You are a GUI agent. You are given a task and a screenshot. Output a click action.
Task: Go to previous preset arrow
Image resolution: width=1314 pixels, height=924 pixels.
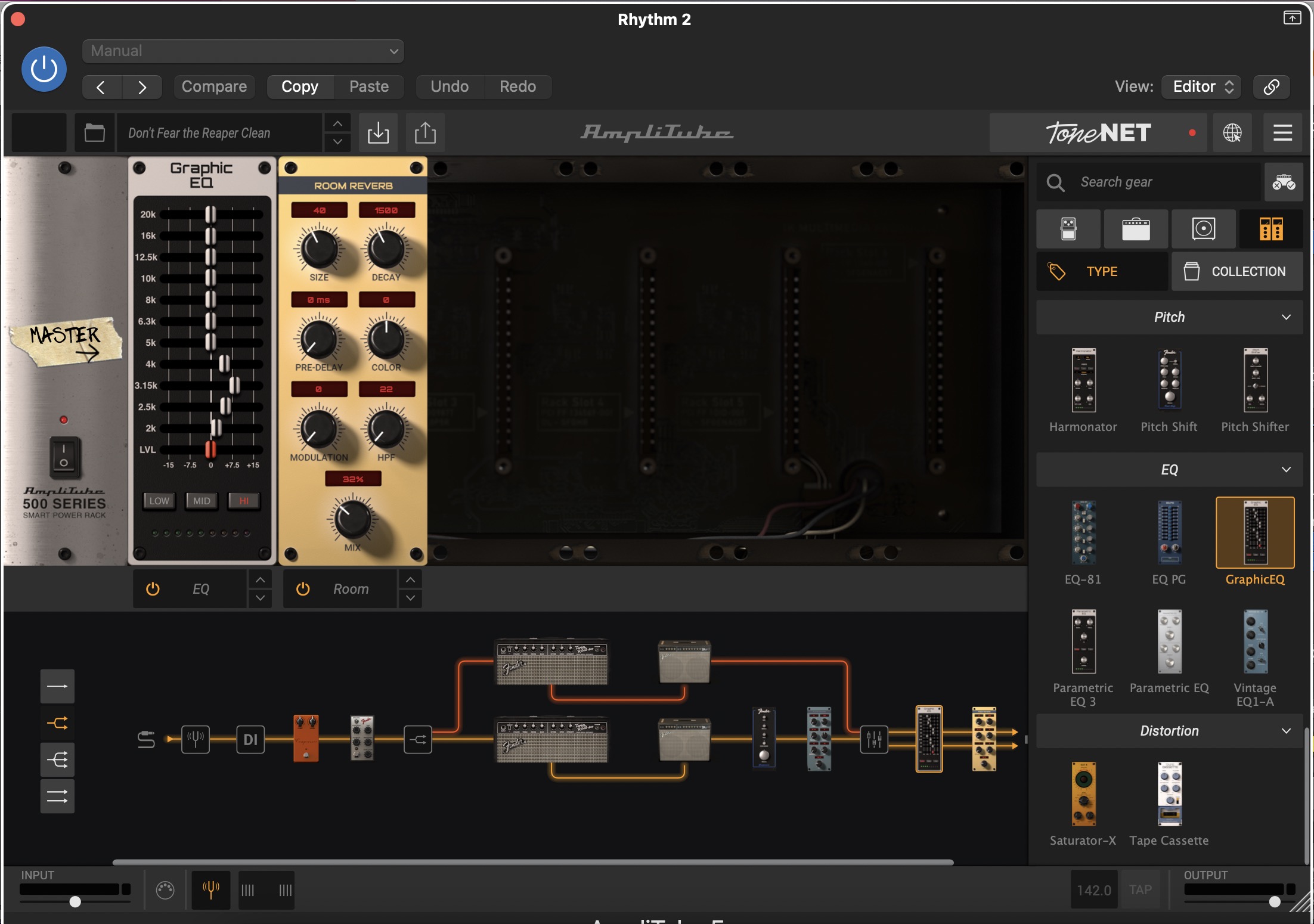pyautogui.click(x=101, y=87)
